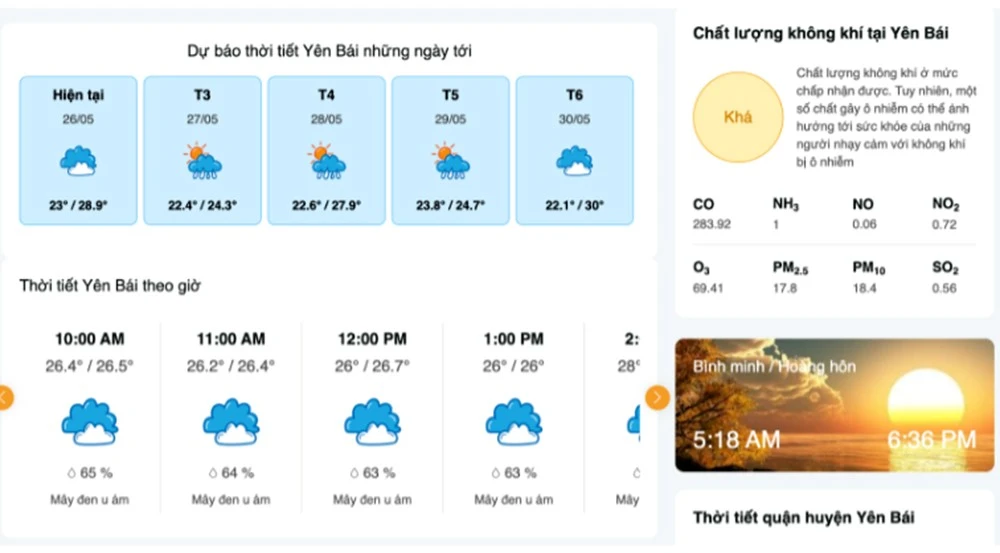Open Thời tiết quận huyện Yên Bái heading
Screen dimensions: 1000x553
click(803, 517)
